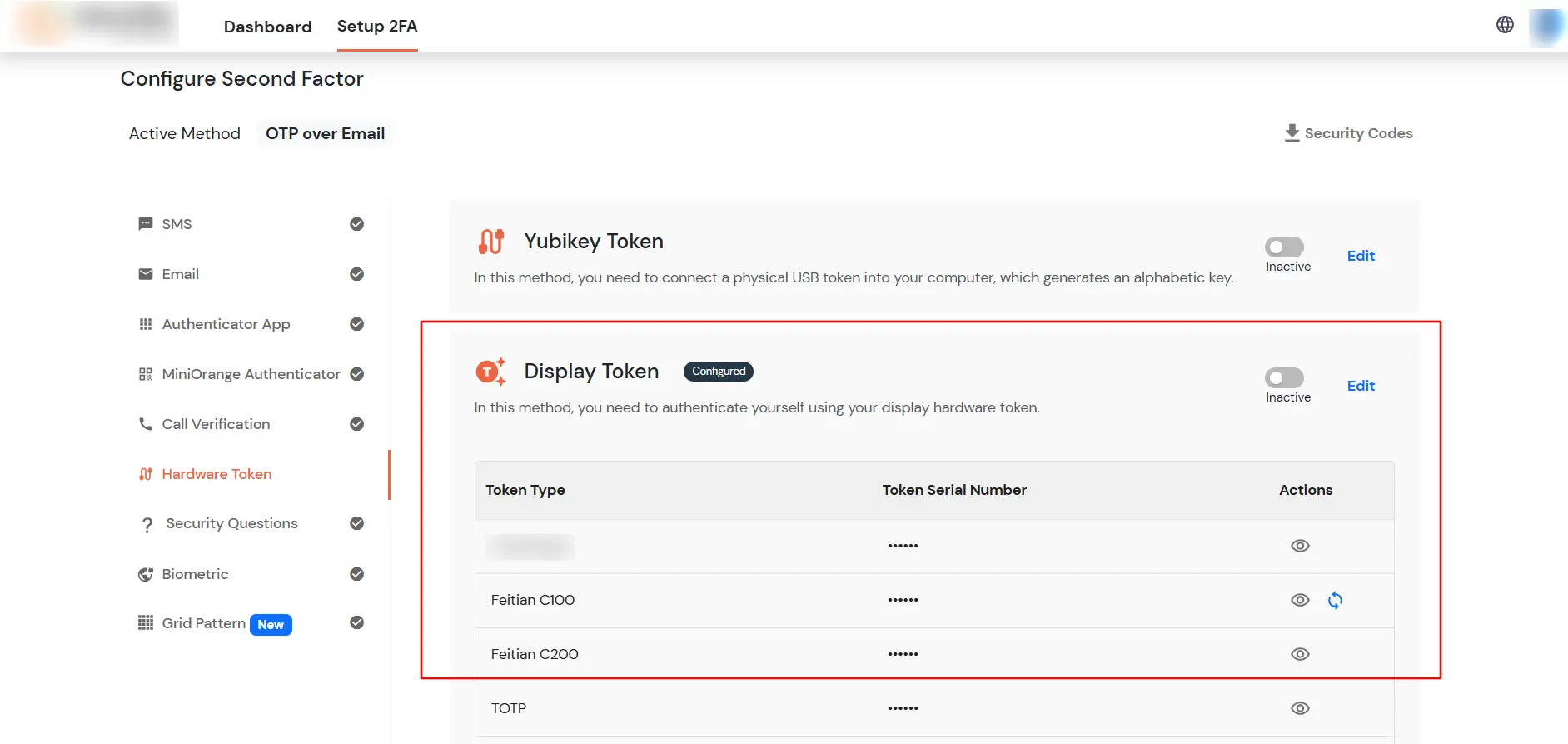Click the New badge on Grid Pattern
The width and height of the screenshot is (1568, 744).
coord(271,625)
